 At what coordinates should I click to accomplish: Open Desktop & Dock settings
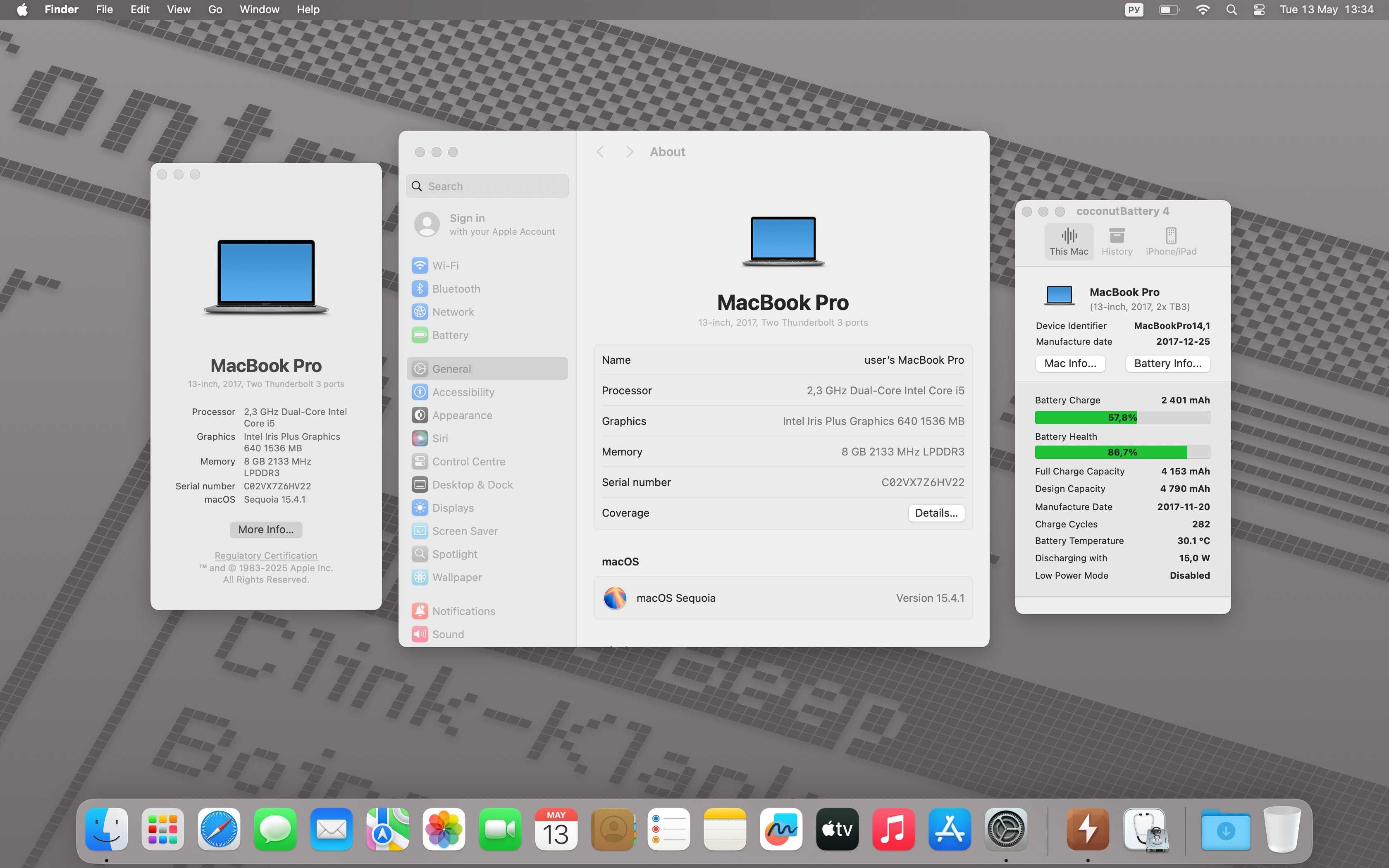click(x=487, y=484)
